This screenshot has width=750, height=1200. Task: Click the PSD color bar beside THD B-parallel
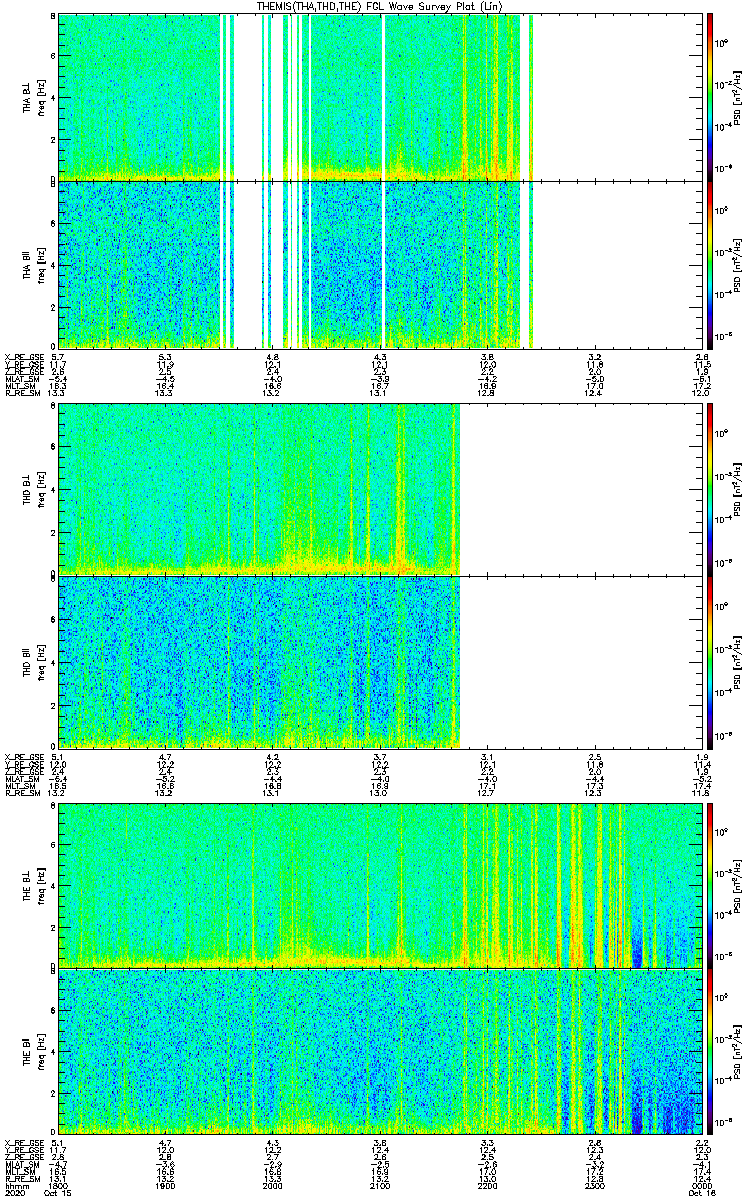tap(710, 661)
